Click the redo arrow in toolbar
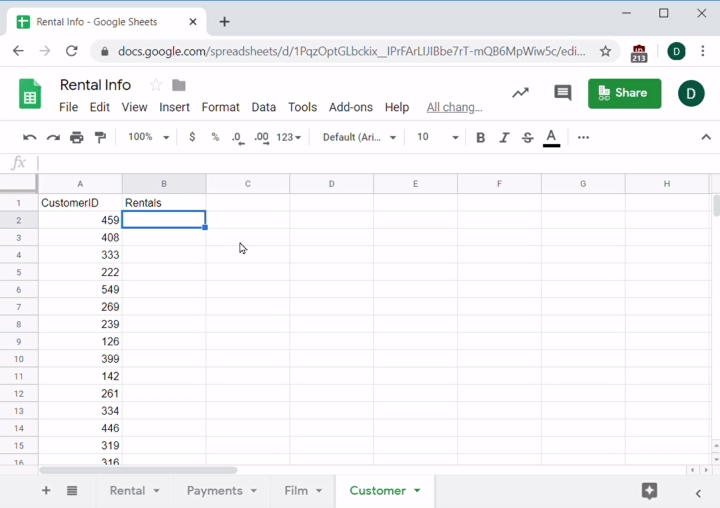Image resolution: width=720 pixels, height=508 pixels. click(x=53, y=137)
